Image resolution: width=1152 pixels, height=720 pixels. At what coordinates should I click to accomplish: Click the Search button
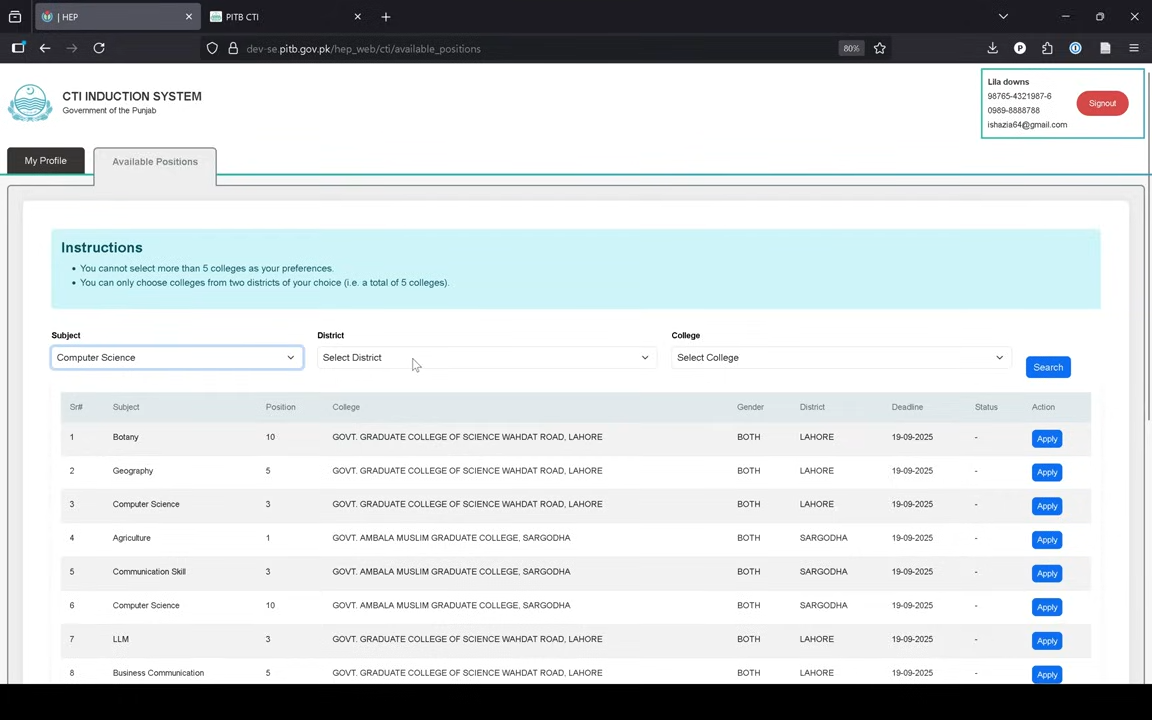click(x=1047, y=367)
